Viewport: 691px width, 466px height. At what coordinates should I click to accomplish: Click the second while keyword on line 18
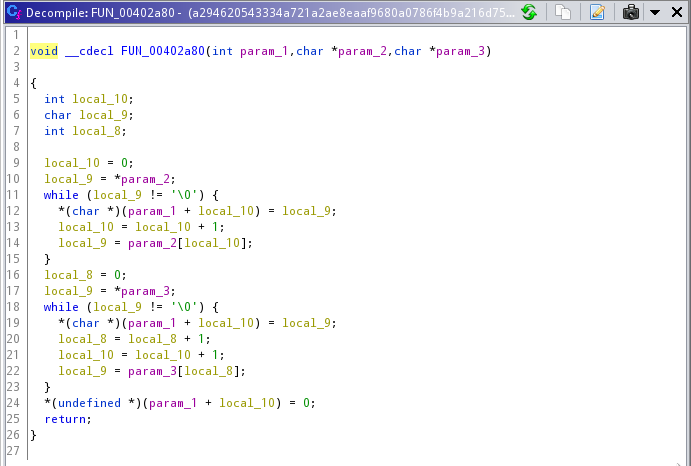(x=61, y=307)
